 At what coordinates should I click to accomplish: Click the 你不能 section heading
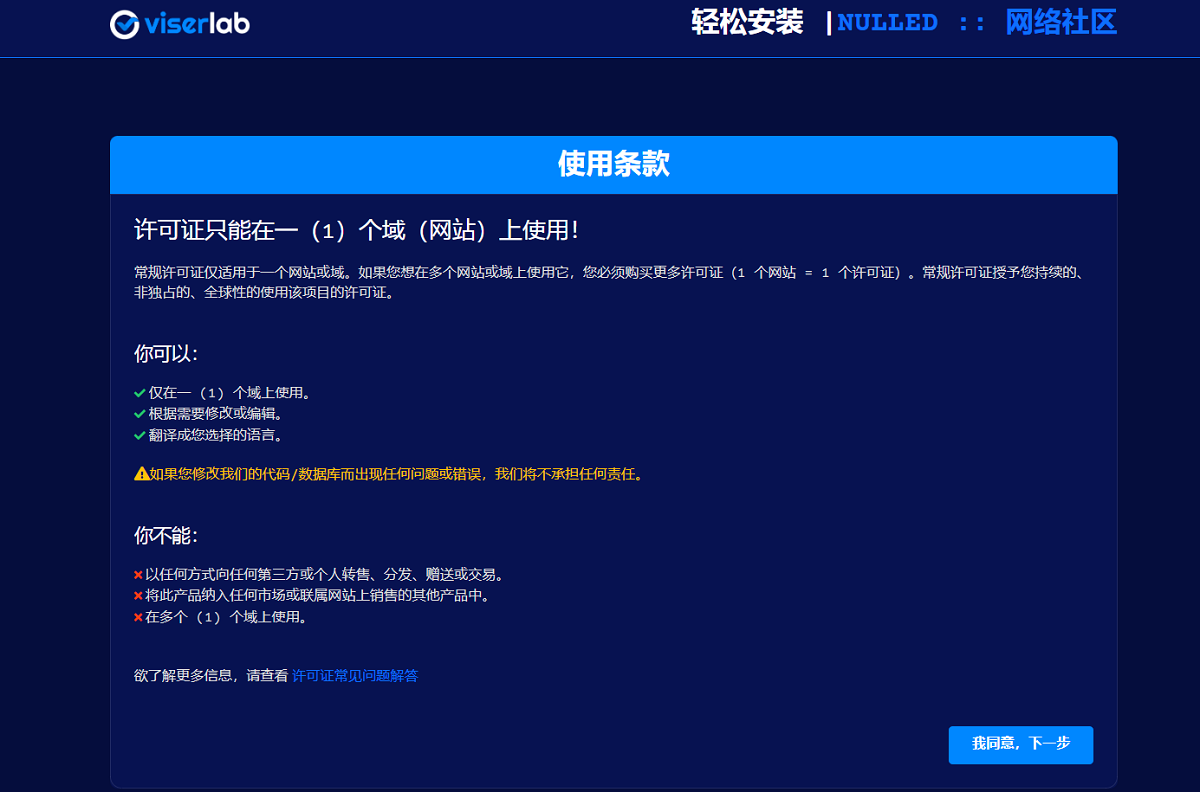pyautogui.click(x=166, y=535)
